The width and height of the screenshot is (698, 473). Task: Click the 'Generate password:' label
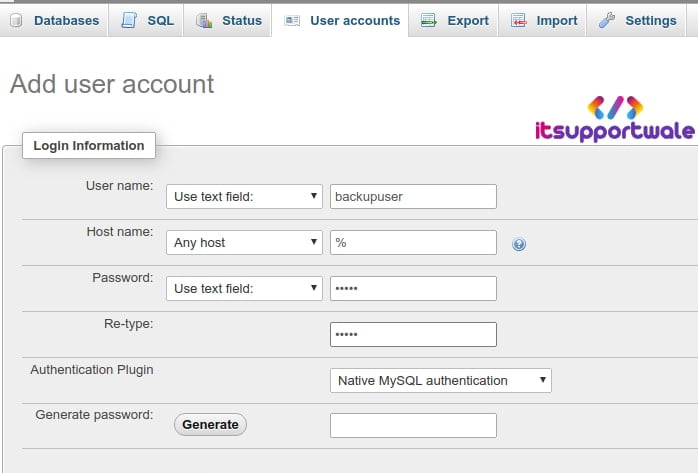(94, 415)
